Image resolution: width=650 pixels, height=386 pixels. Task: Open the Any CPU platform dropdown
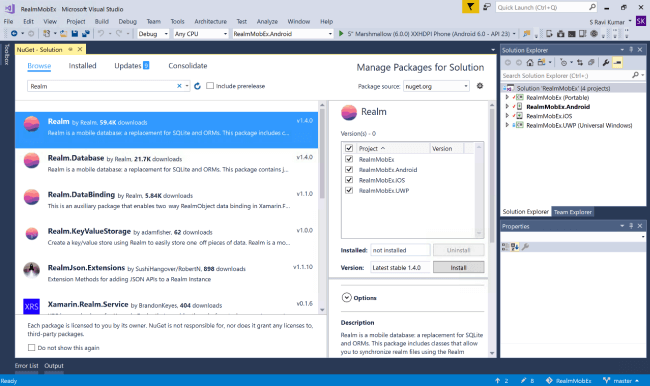click(x=201, y=34)
